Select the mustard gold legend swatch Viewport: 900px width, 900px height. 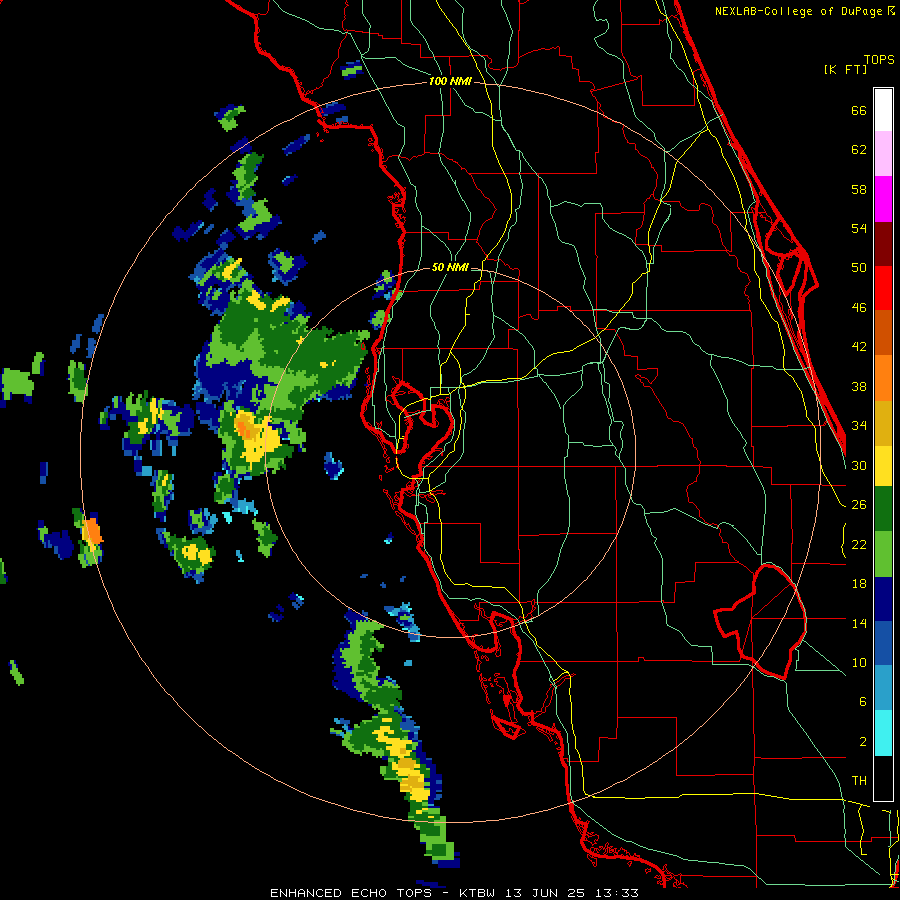pos(883,423)
